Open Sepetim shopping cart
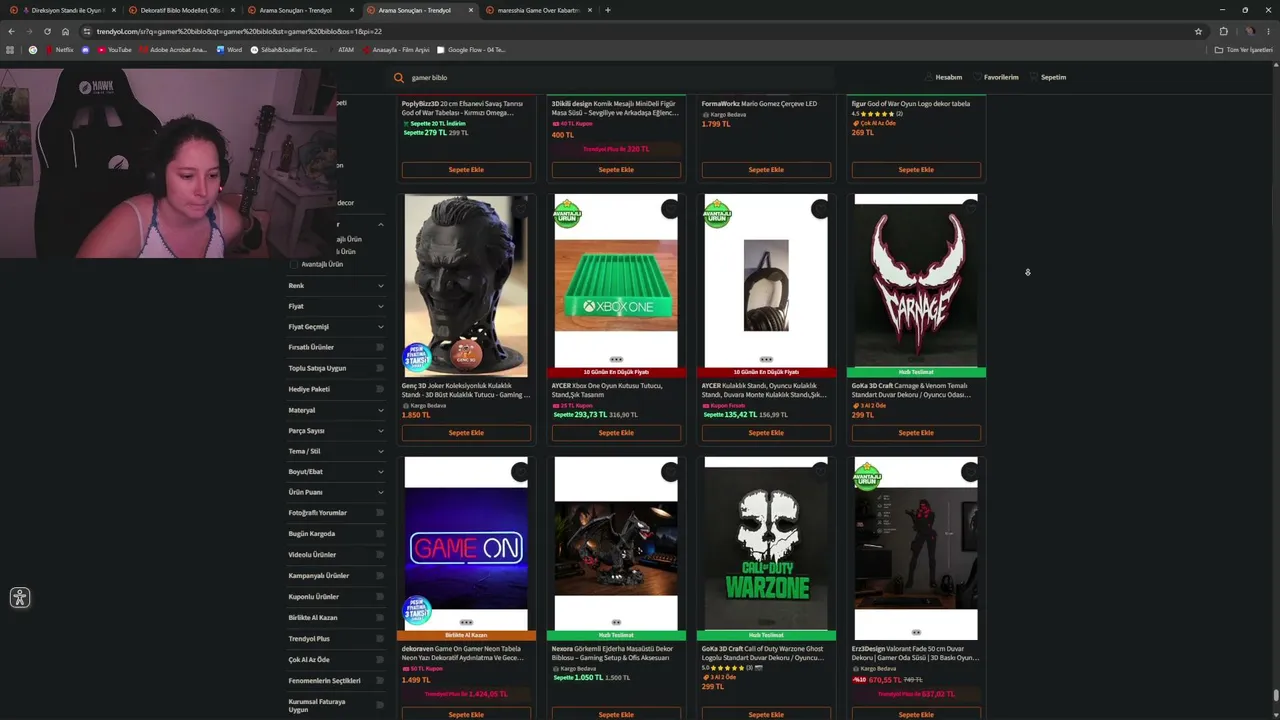Screen dimensions: 1280x720 [x=1049, y=77]
